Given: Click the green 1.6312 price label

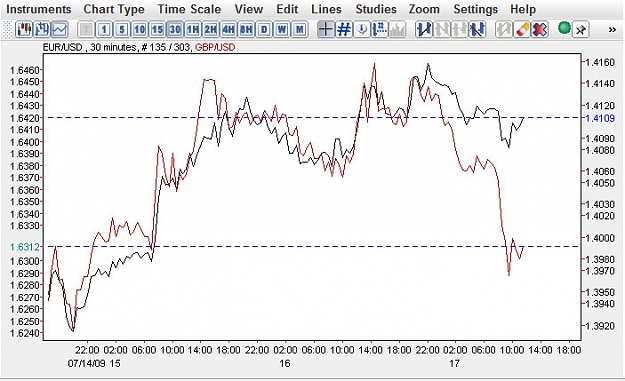Looking at the screenshot, I should click(x=25, y=247).
